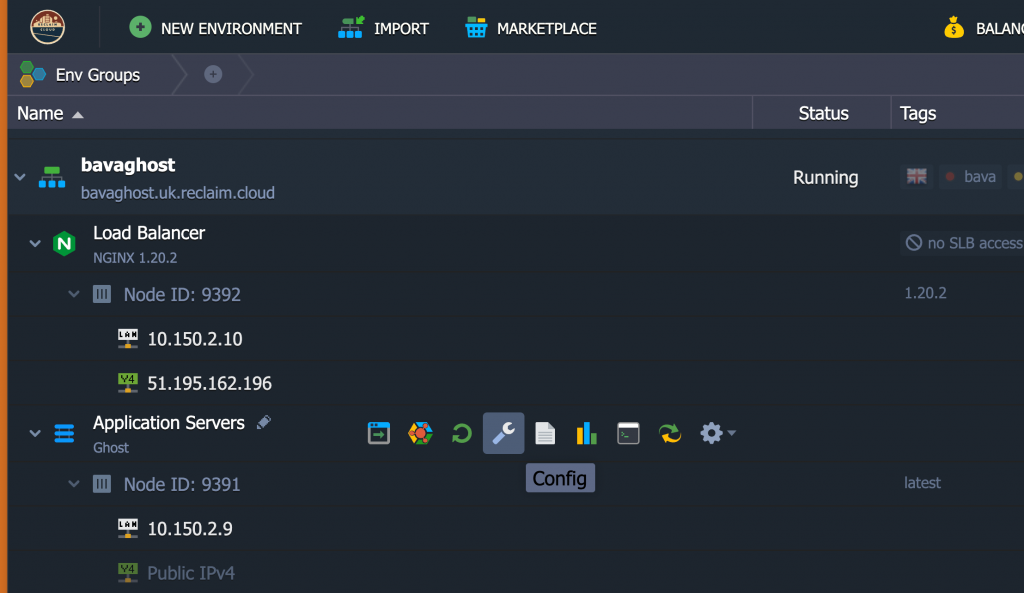The height and width of the screenshot is (593, 1024).
Task: Click the Public IPv4 label
Action: click(191, 573)
